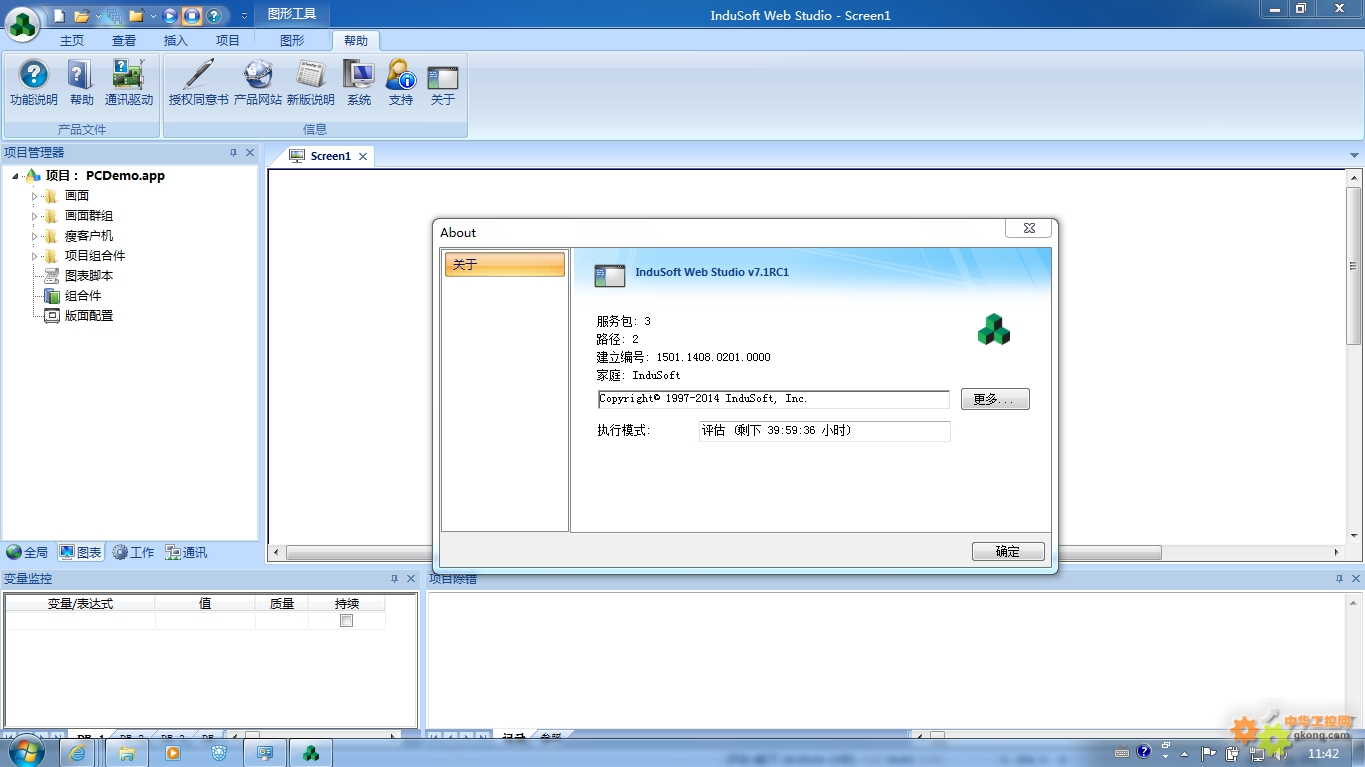
Task: Switch to 插入 ribbon tab
Action: 176,41
